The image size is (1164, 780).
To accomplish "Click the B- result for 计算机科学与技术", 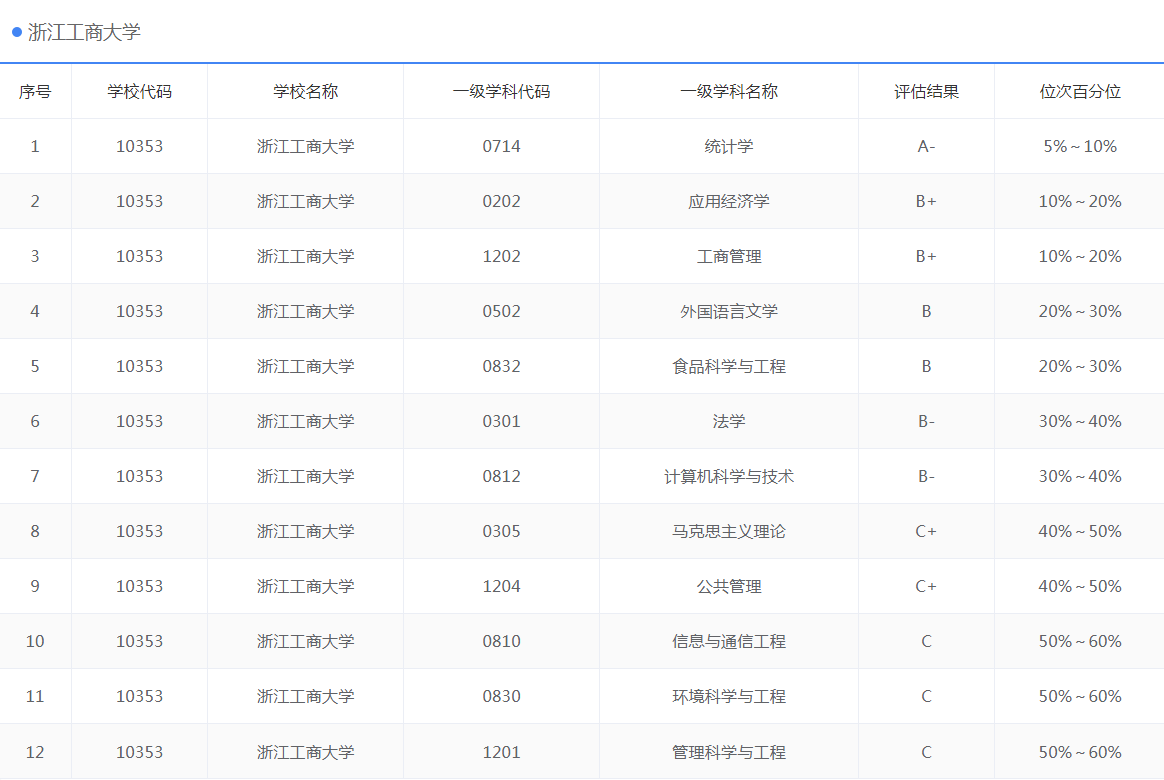I will pyautogui.click(x=926, y=476).
